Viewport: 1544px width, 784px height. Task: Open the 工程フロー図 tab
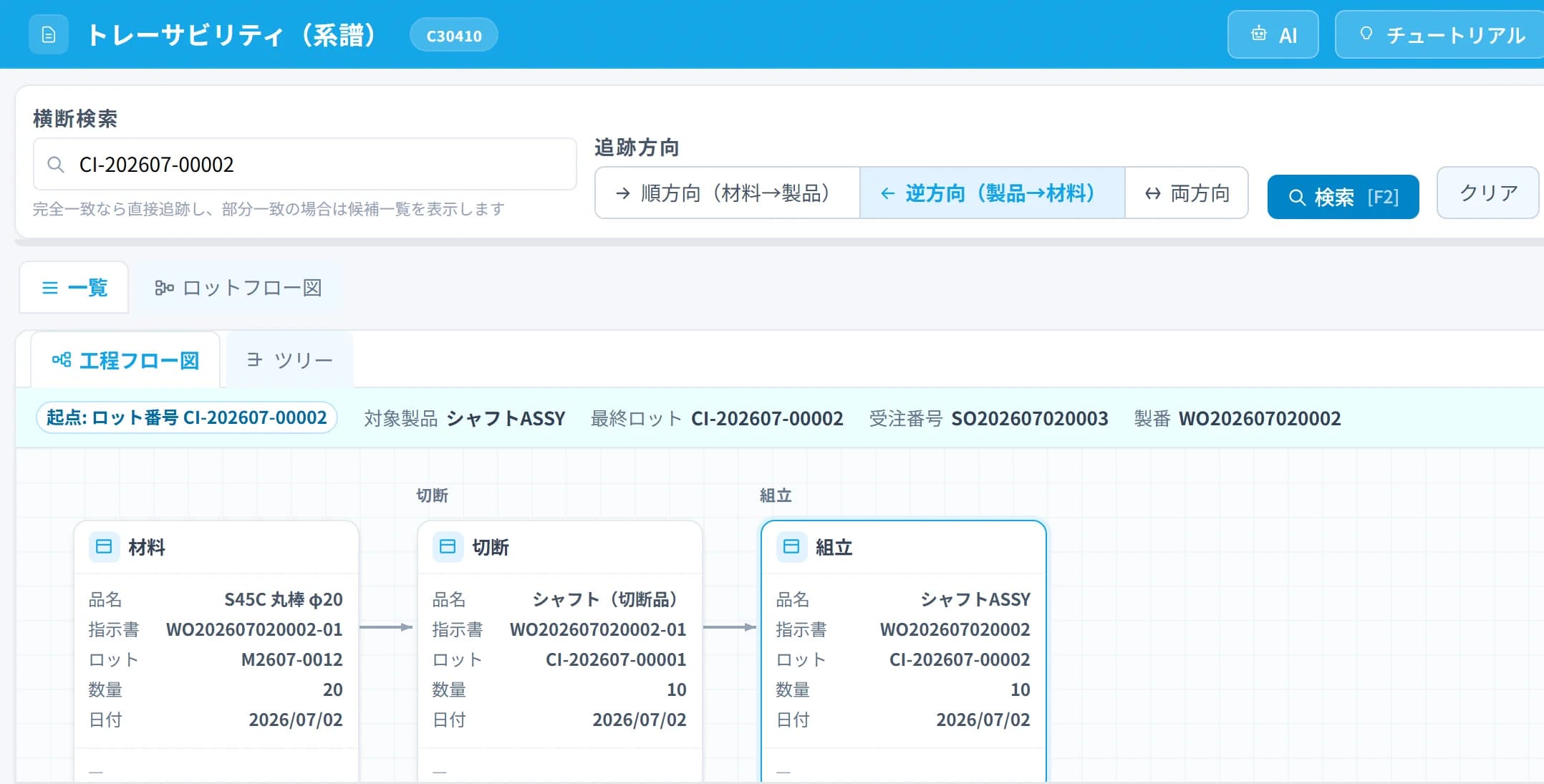tap(125, 359)
